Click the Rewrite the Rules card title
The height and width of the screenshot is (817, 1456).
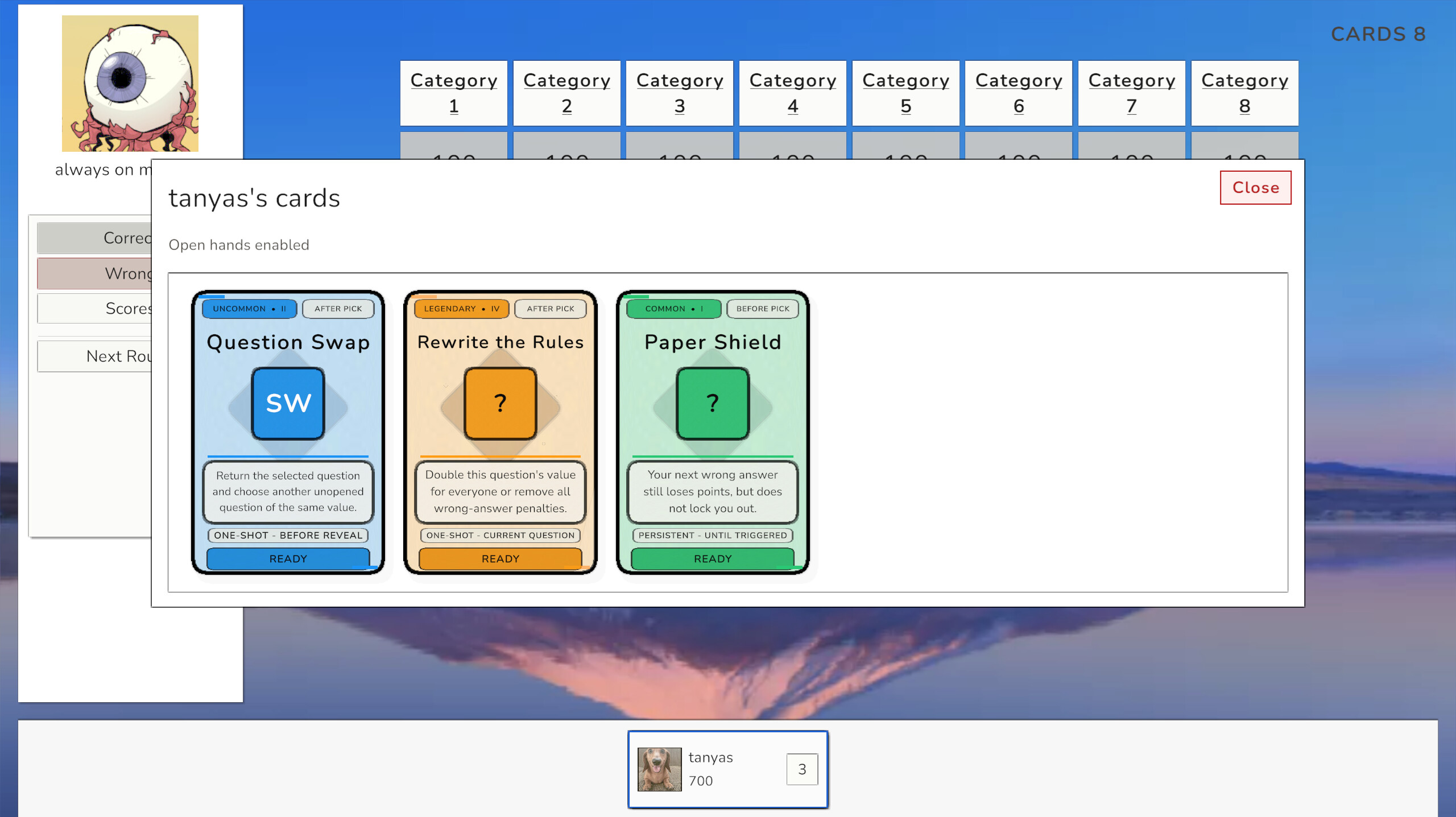pyautogui.click(x=500, y=342)
